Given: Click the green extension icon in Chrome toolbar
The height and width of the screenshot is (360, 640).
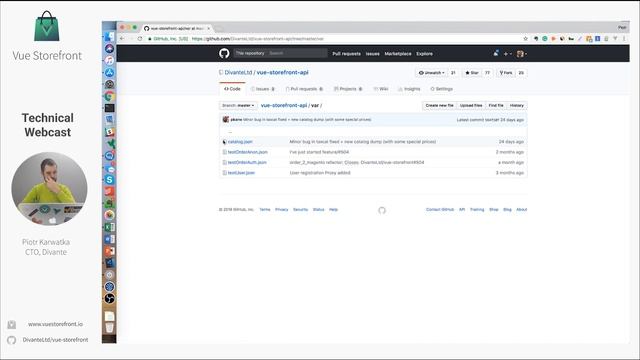Looking at the screenshot, I should (544, 38).
